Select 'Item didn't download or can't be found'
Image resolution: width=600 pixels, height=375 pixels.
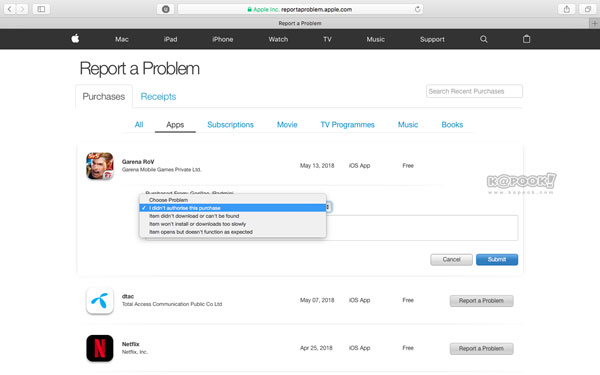(x=233, y=216)
